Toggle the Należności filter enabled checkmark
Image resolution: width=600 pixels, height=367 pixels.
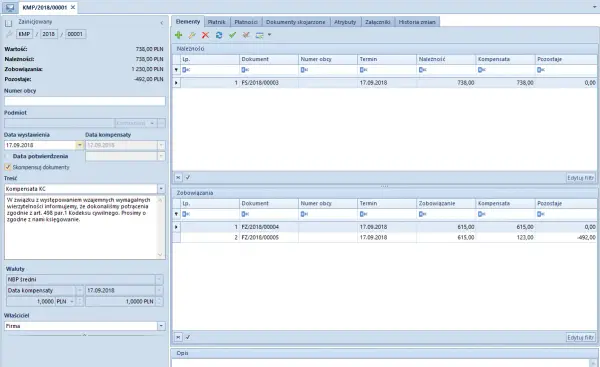188,178
